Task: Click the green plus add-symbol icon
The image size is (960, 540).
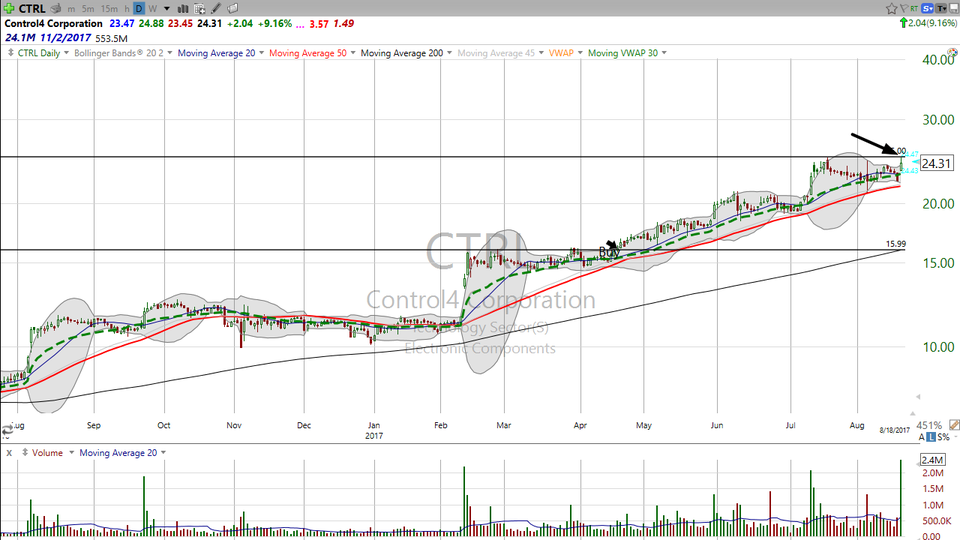Action: (x=9, y=8)
